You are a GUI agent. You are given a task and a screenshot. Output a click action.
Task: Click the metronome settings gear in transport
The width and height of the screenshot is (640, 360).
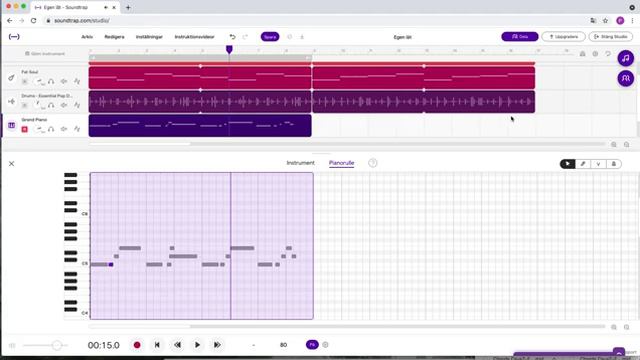(x=325, y=344)
